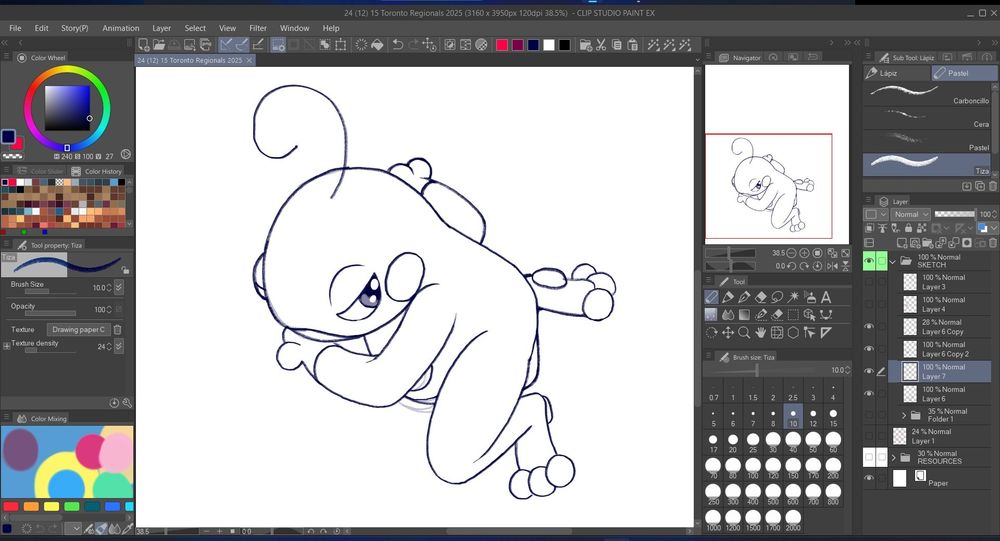1000x541 pixels.
Task: Hide Layer 6 Copy with eye icon
Action: point(869,327)
